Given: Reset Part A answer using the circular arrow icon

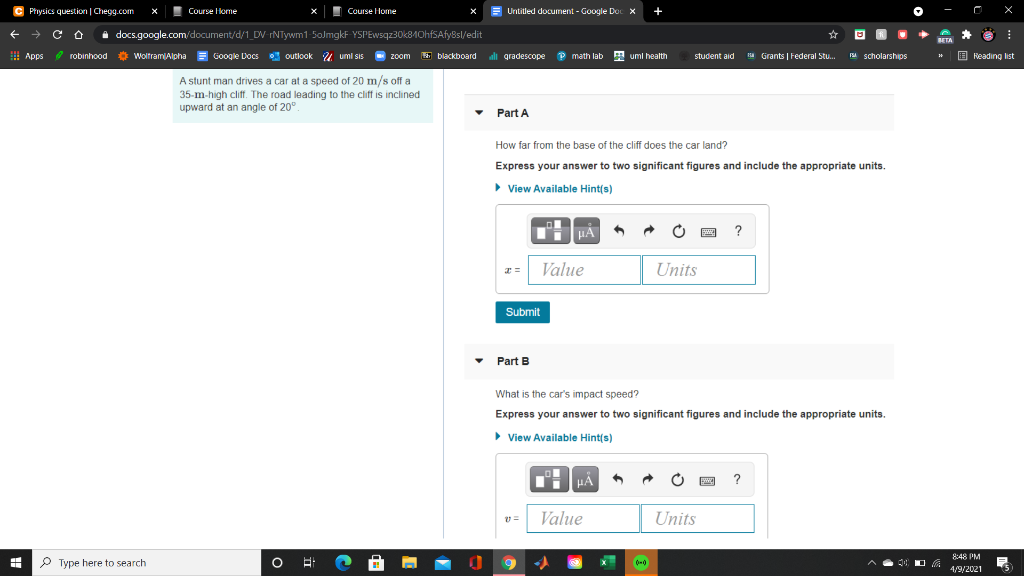Looking at the screenshot, I should [x=678, y=230].
